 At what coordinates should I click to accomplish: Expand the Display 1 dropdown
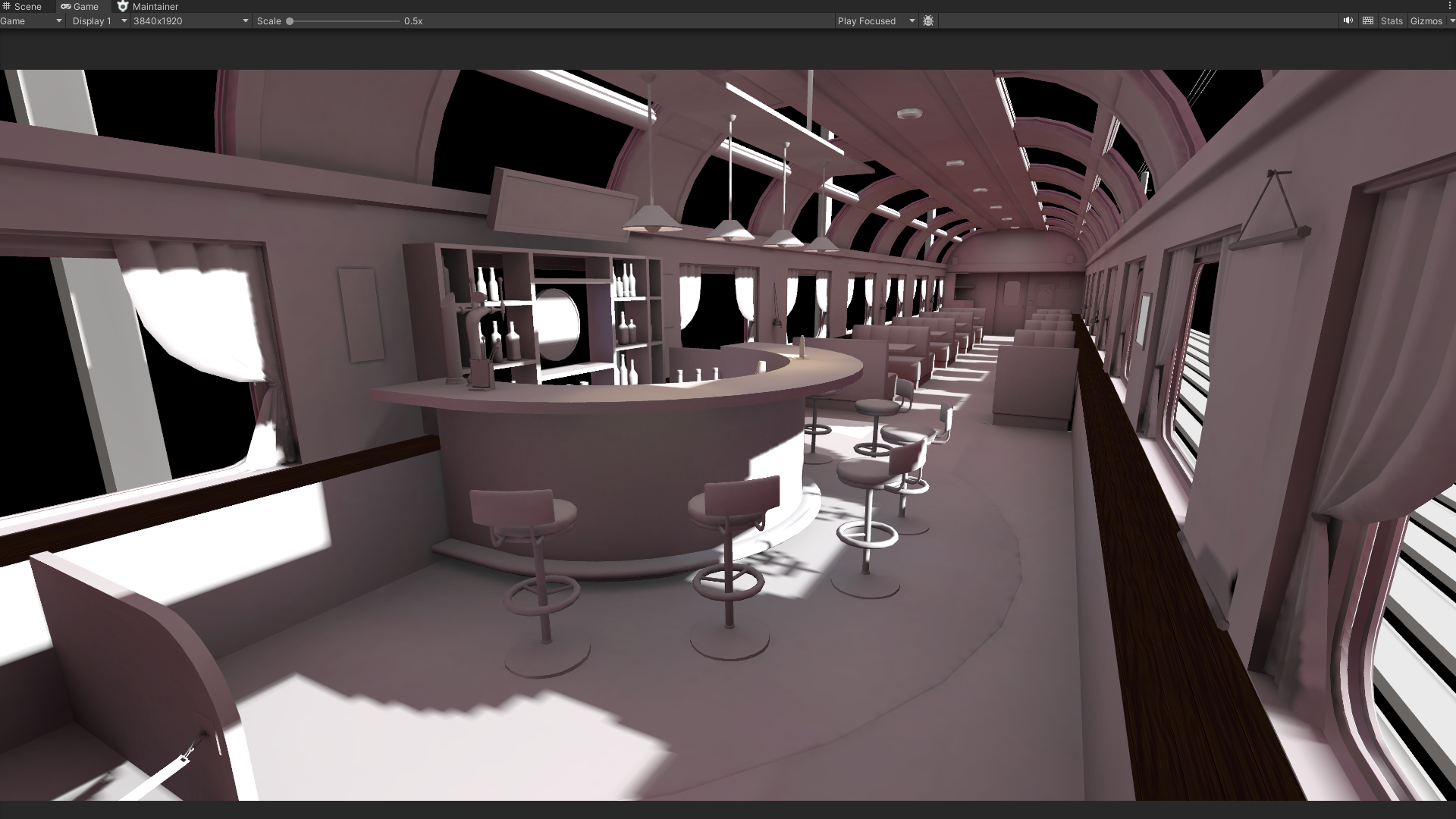pyautogui.click(x=99, y=21)
